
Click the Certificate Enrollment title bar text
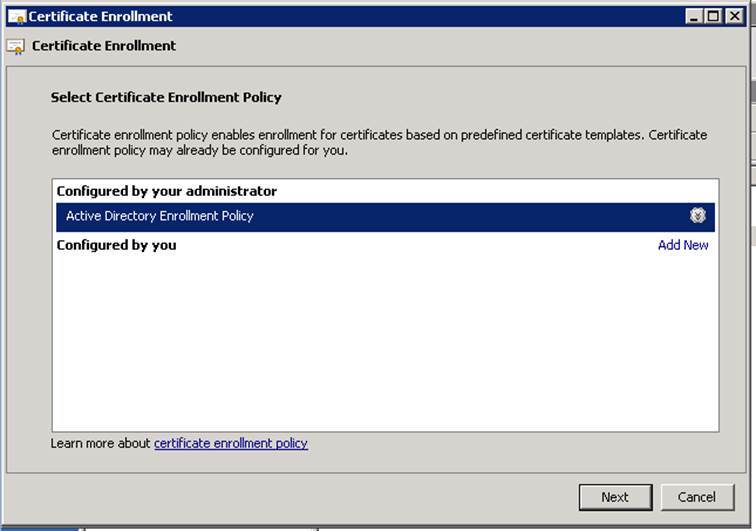(x=100, y=17)
